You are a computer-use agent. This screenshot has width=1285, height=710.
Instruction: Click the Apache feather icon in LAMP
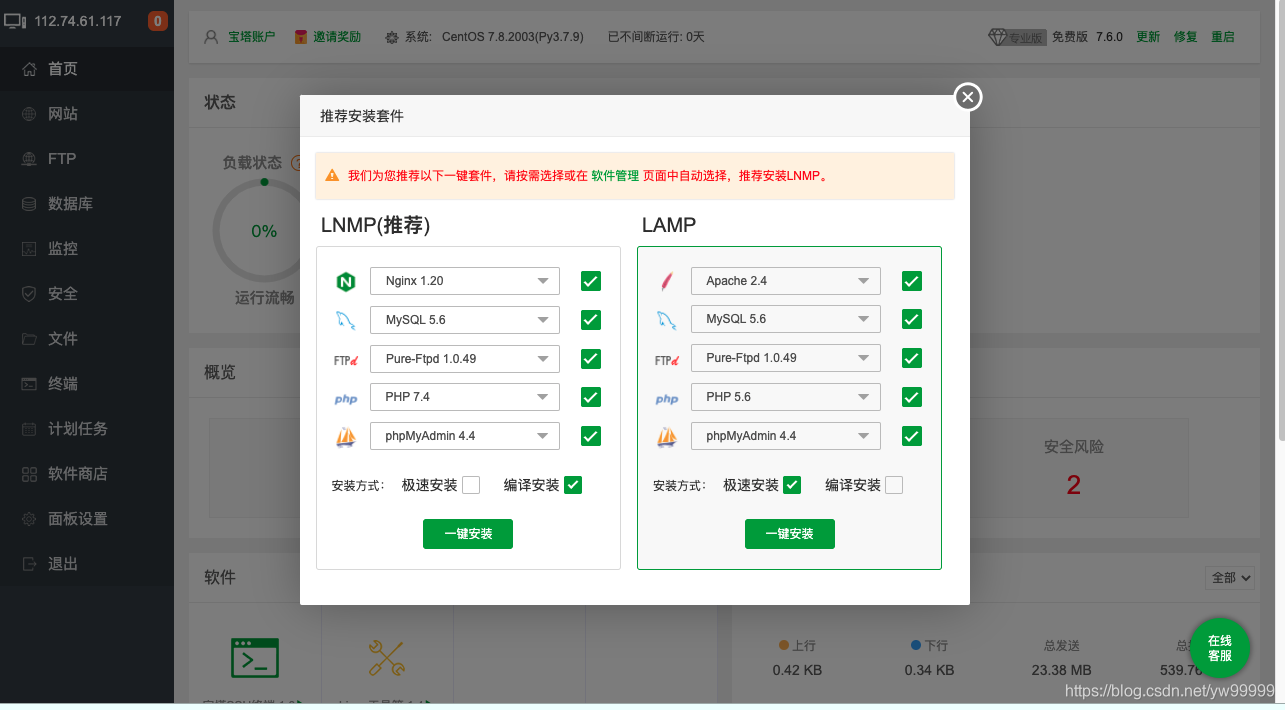[x=666, y=282]
